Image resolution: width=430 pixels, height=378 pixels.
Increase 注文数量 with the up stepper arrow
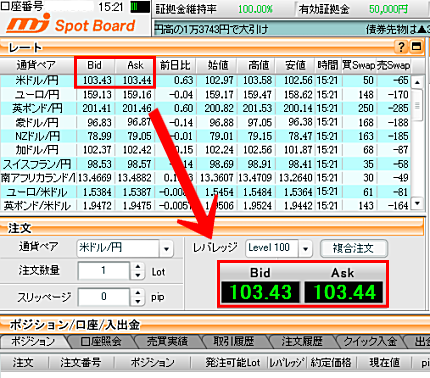[138, 267]
